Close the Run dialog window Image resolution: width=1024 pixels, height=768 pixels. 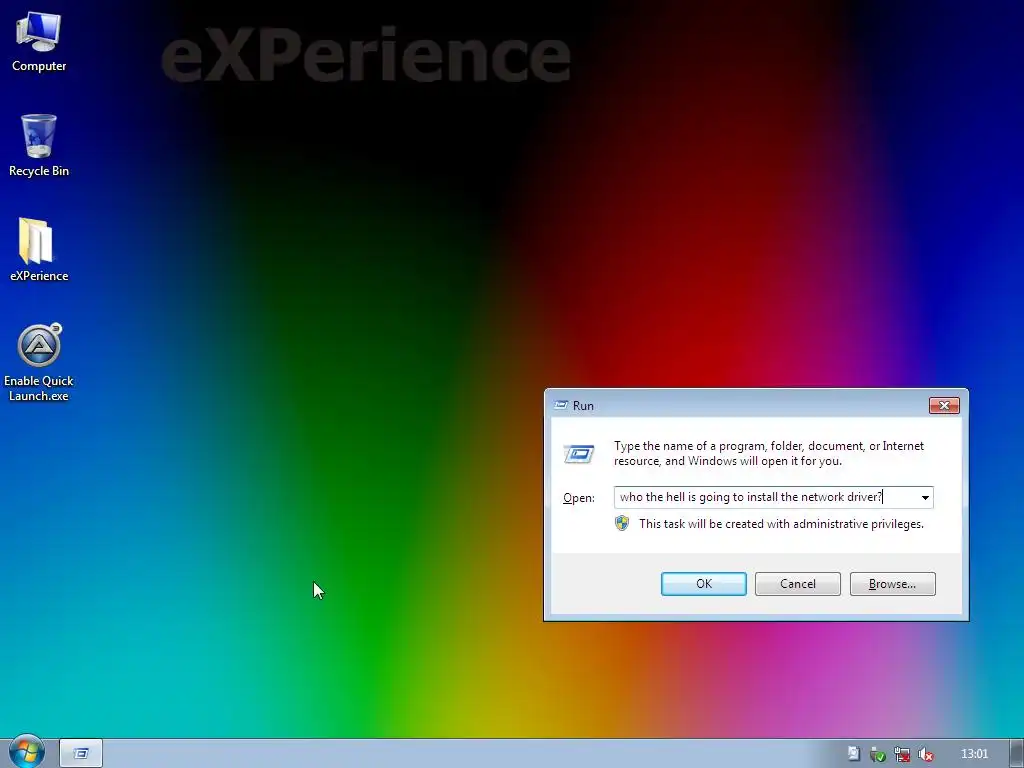coord(944,406)
